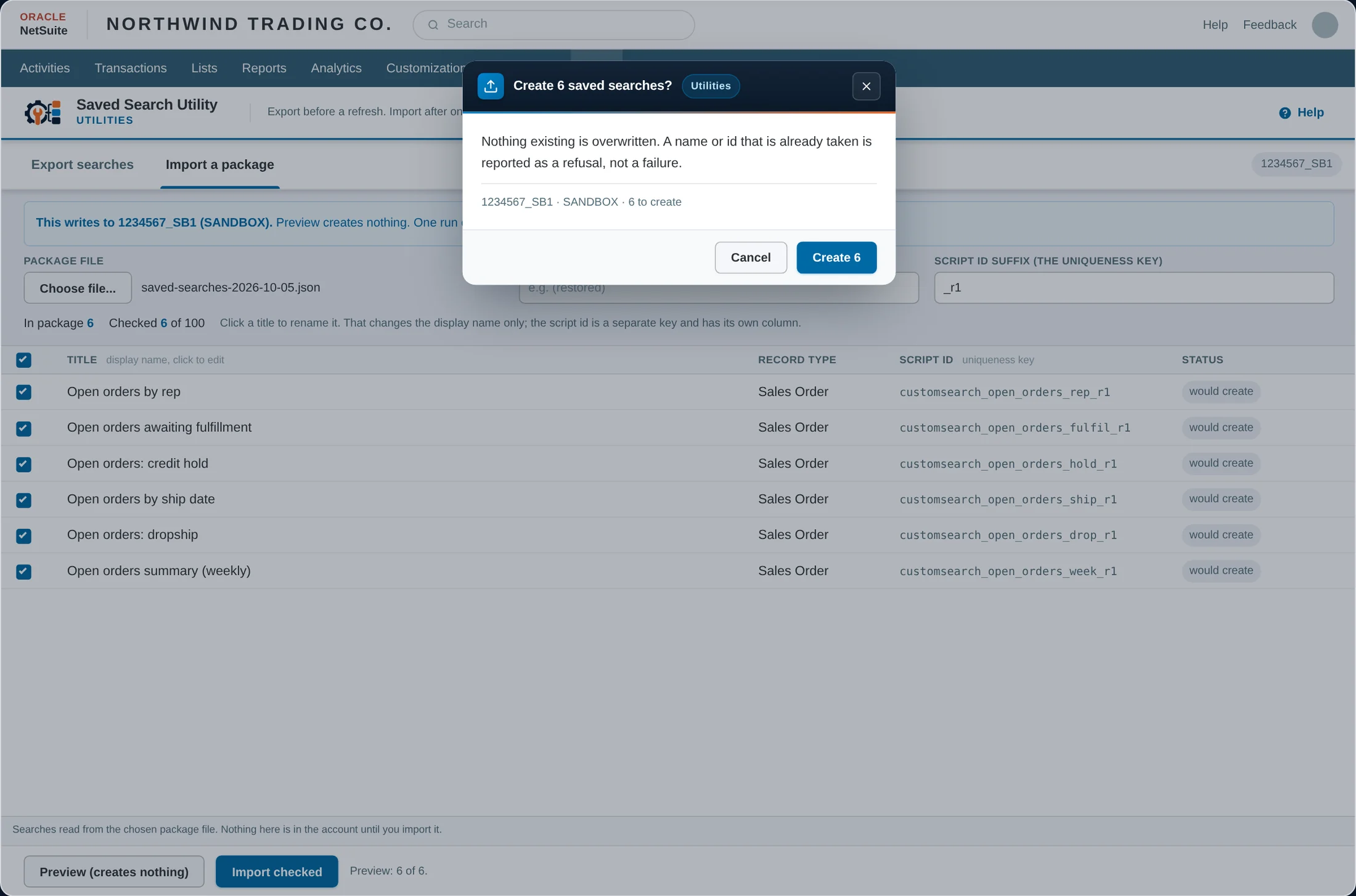Click would create status for dropship row
Image resolution: width=1356 pixels, height=896 pixels.
(1220, 535)
